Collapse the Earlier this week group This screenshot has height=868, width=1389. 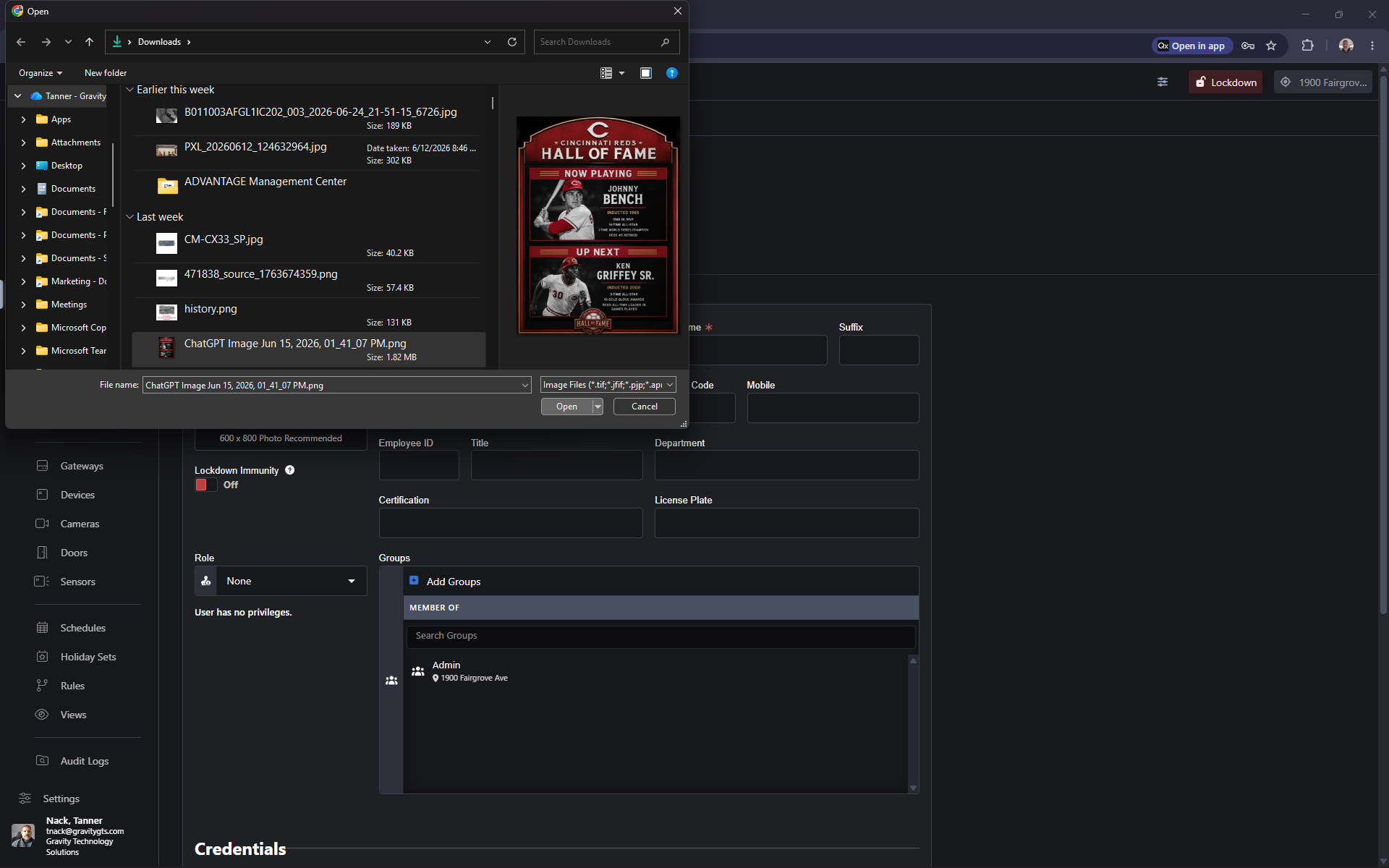pos(130,90)
